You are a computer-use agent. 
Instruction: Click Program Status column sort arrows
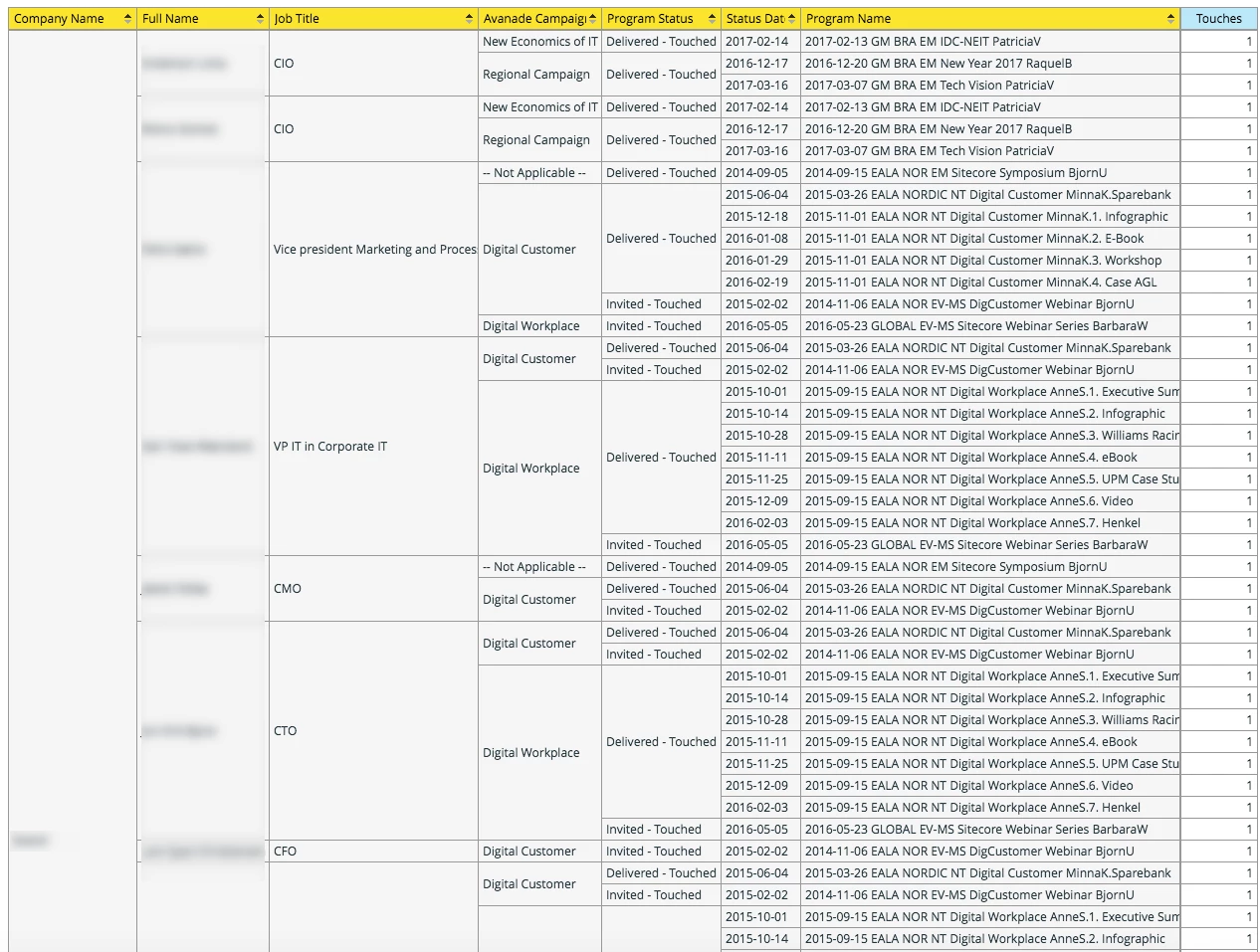(712, 19)
